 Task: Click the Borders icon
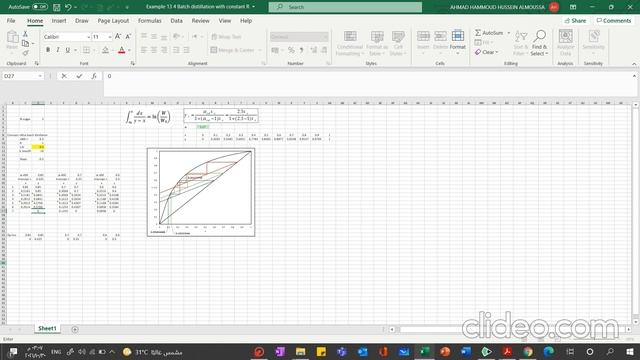pos(86,50)
